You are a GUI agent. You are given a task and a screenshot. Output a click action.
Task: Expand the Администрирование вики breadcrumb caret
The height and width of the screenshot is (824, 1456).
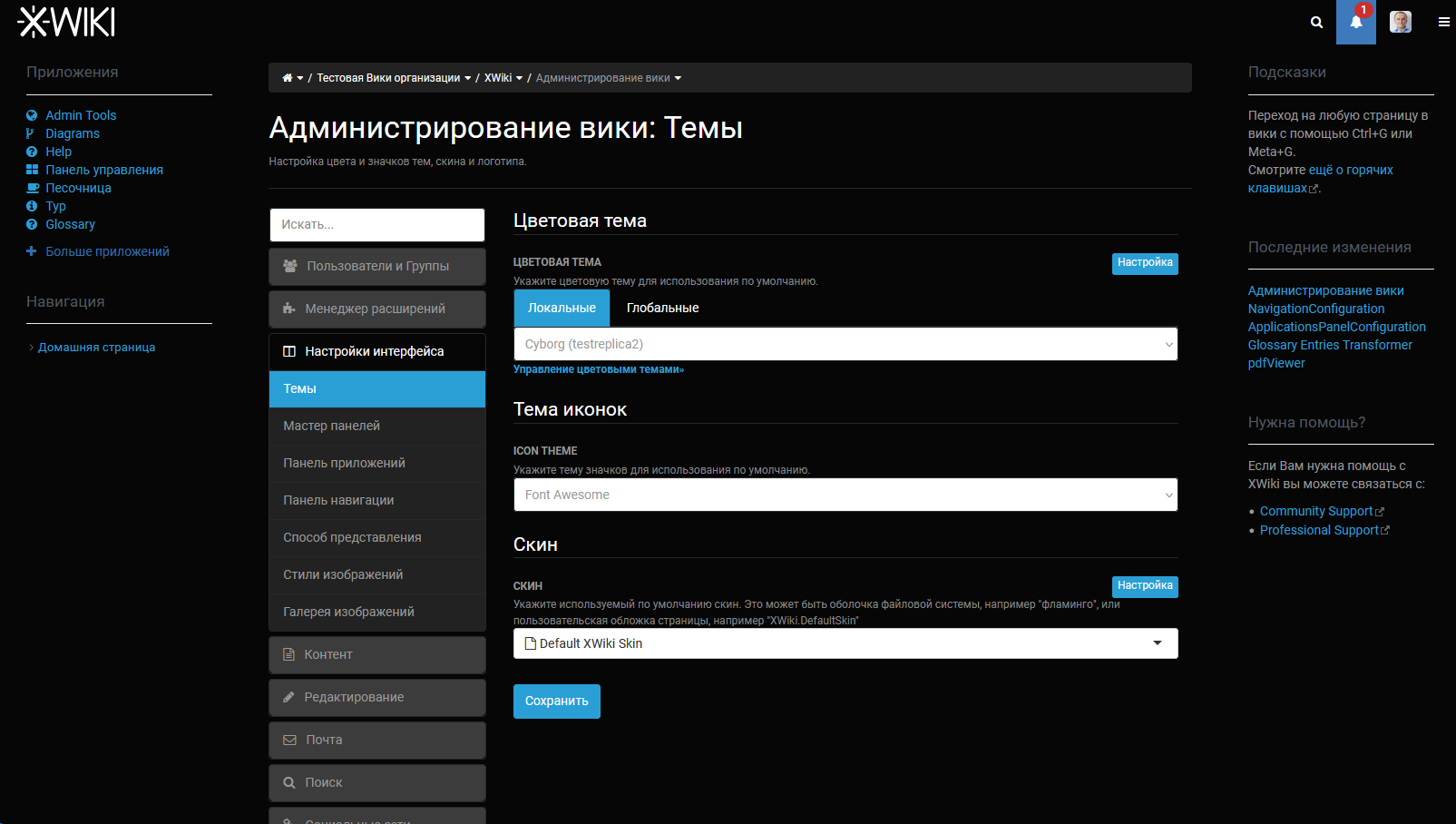(678, 79)
